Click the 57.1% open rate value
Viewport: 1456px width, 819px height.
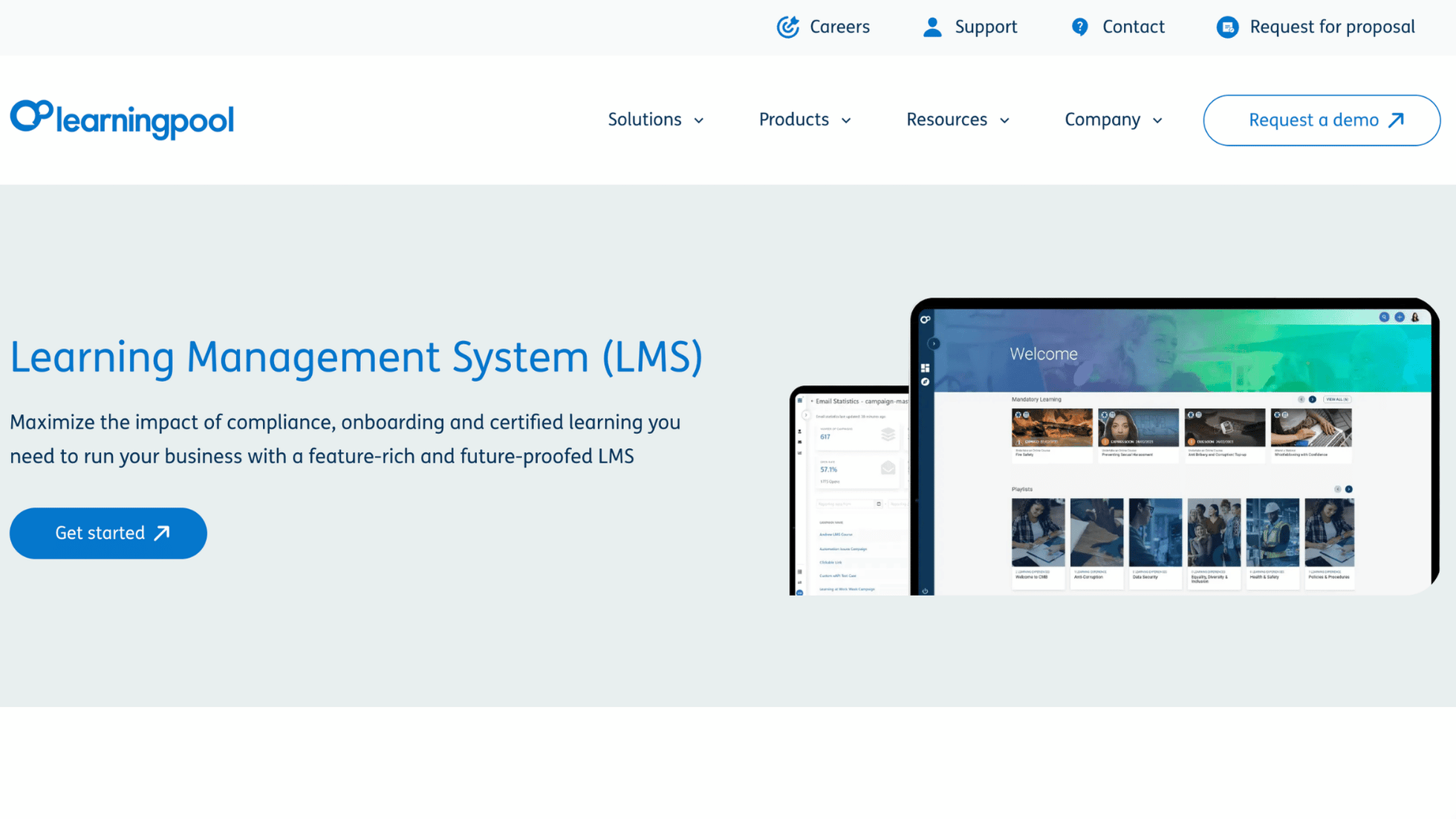(828, 470)
